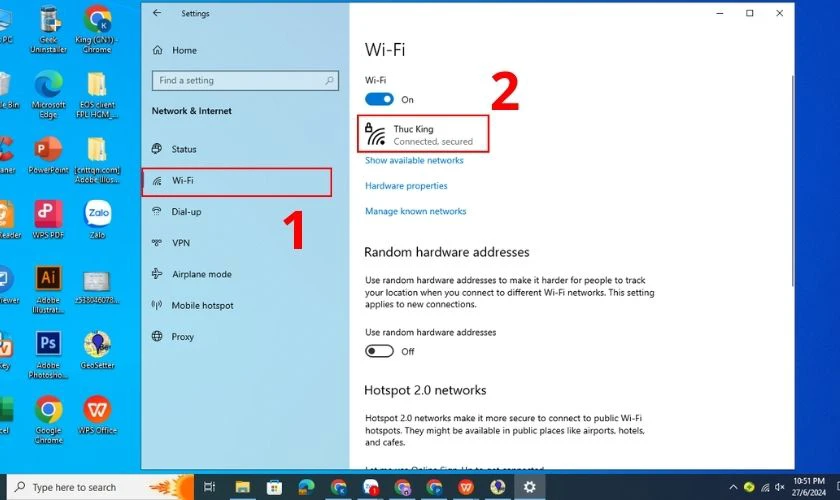Screen dimensions: 840x500
Task: Open Manage known networks link
Action: [416, 211]
